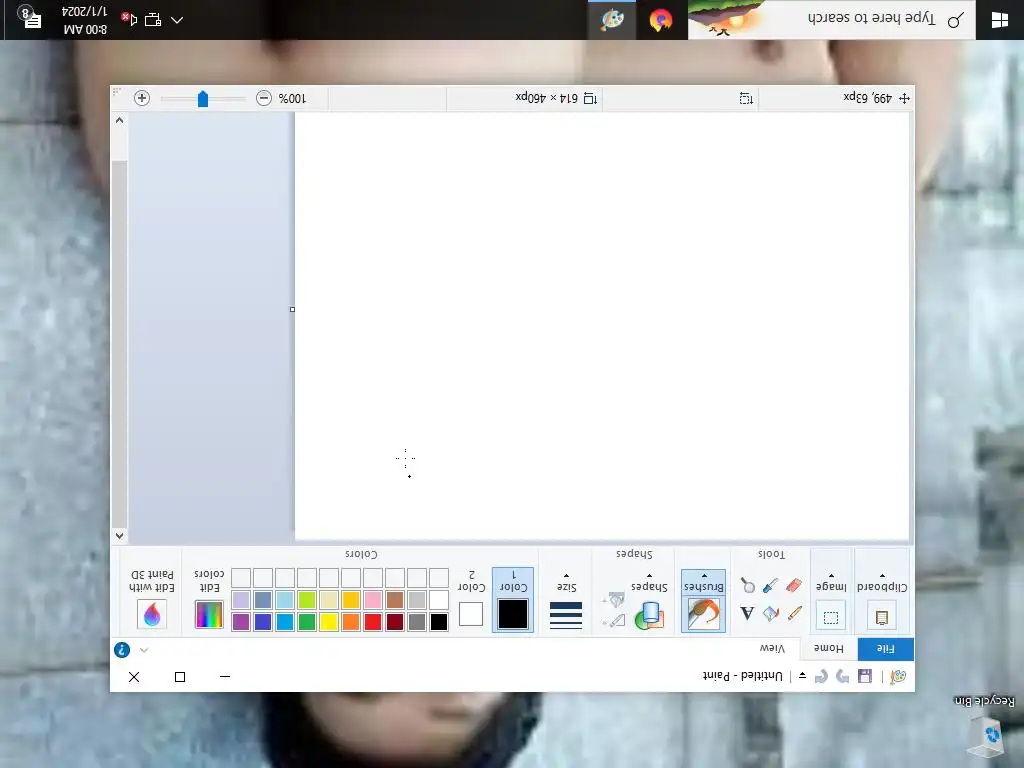Select the Magnifier tool

pos(747,585)
